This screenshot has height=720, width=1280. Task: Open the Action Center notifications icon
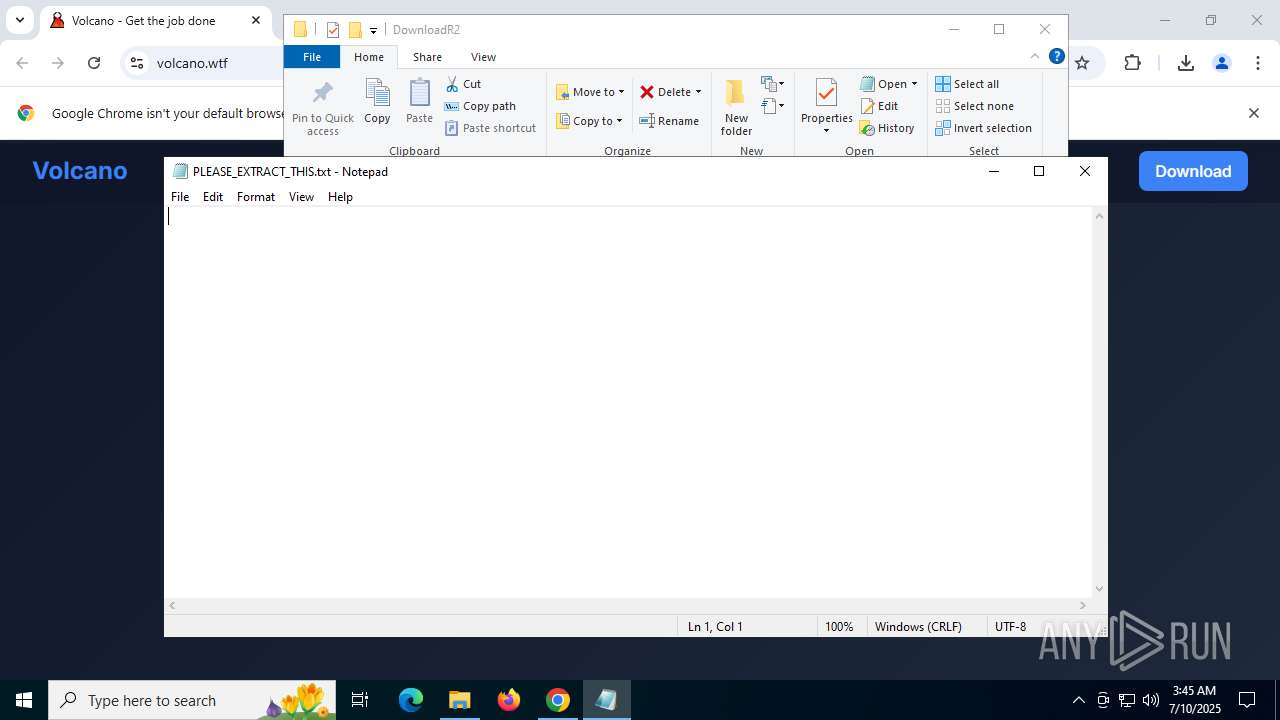(1247, 700)
